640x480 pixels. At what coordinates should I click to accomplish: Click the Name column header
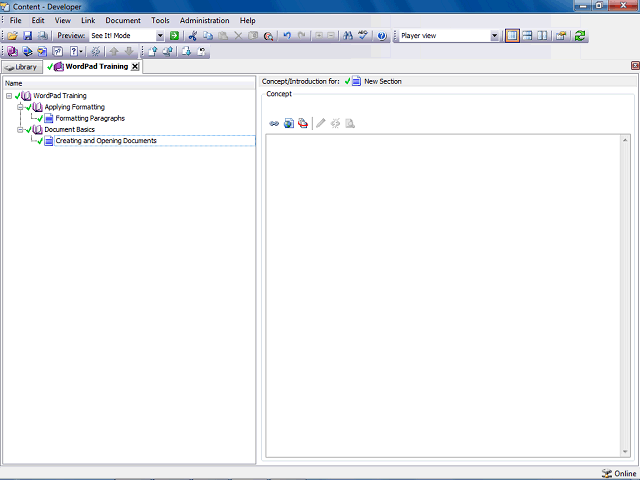129,83
